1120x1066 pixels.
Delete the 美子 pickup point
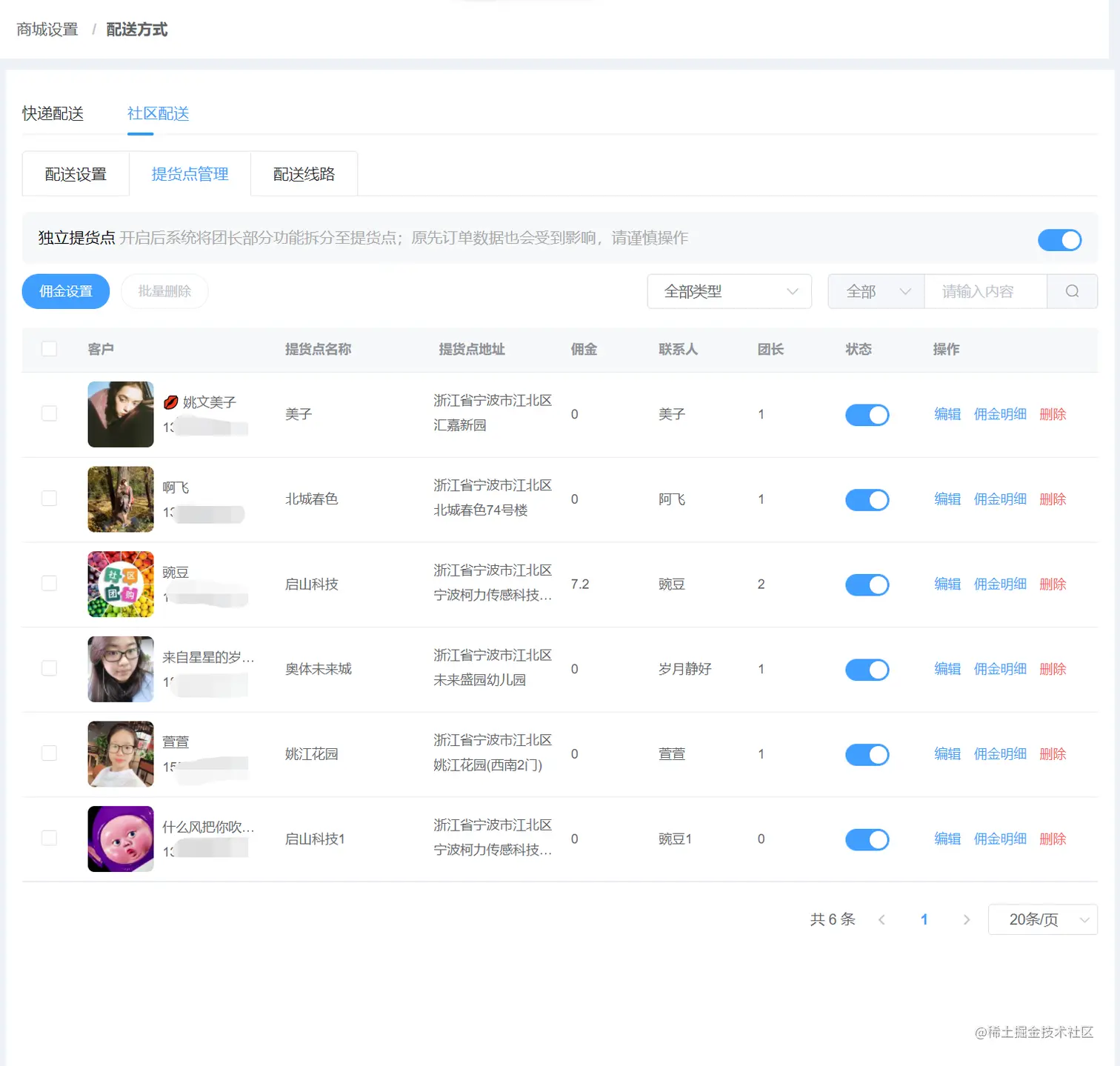[1053, 414]
